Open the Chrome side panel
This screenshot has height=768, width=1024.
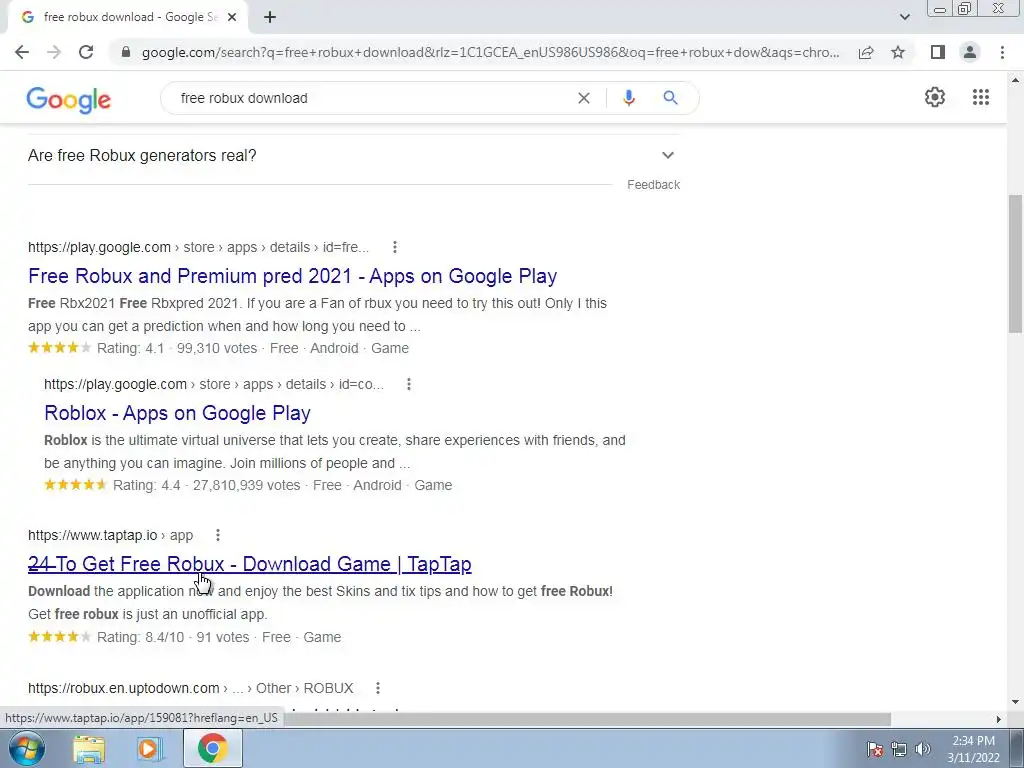[x=938, y=52]
